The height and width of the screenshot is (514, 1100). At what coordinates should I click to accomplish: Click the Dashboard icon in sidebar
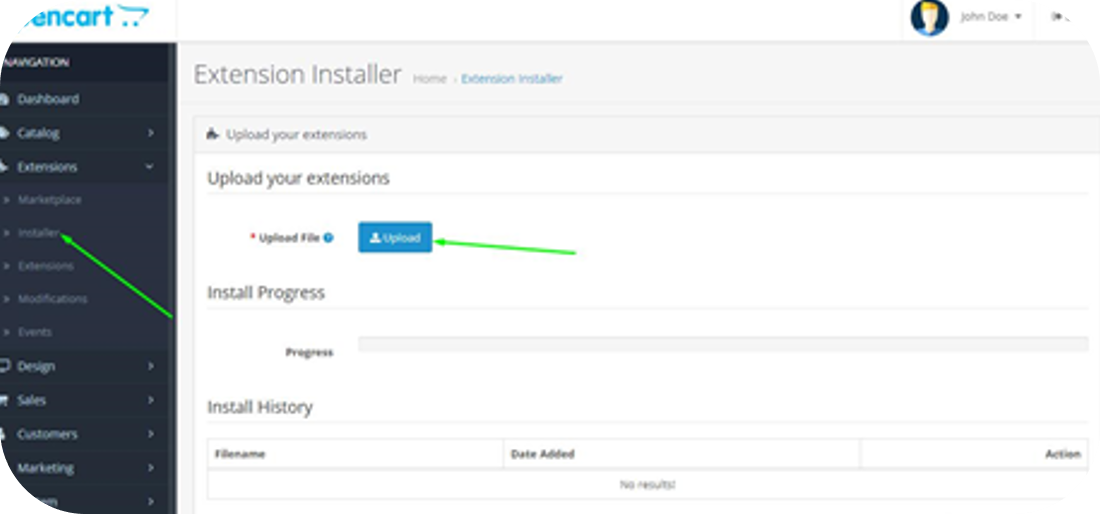point(6,99)
